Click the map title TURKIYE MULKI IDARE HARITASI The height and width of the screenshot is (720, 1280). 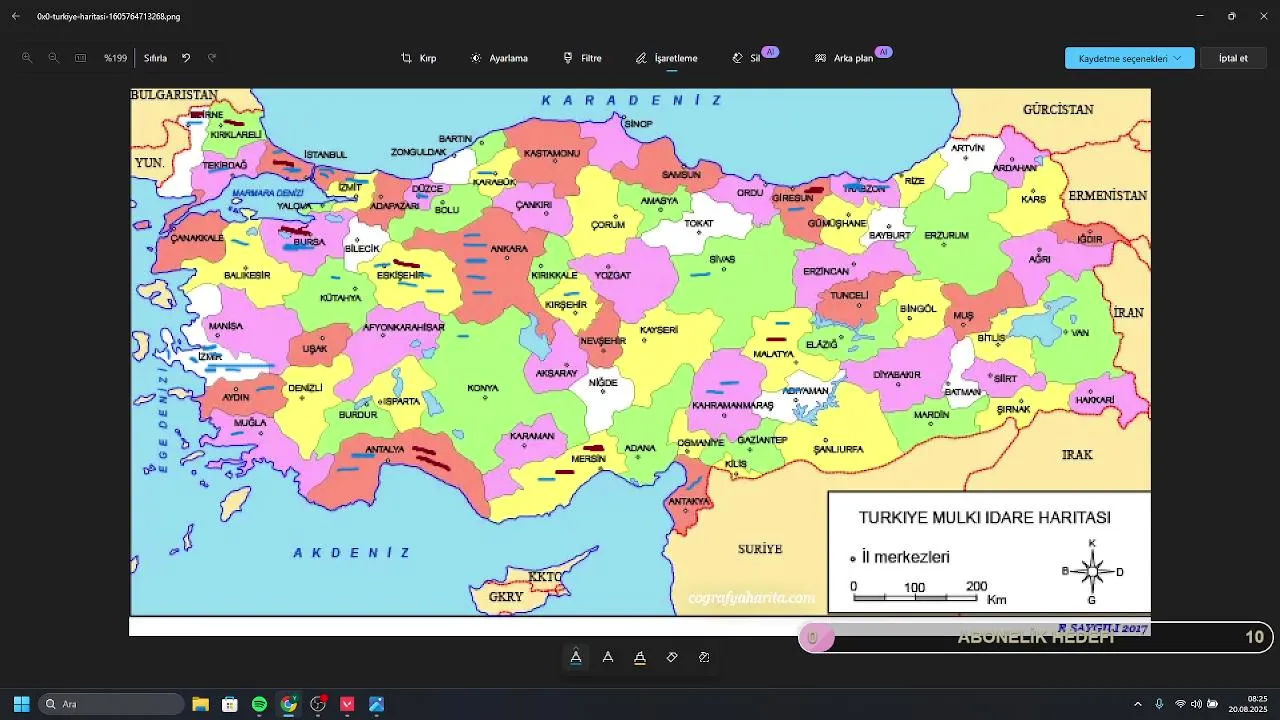click(x=985, y=518)
